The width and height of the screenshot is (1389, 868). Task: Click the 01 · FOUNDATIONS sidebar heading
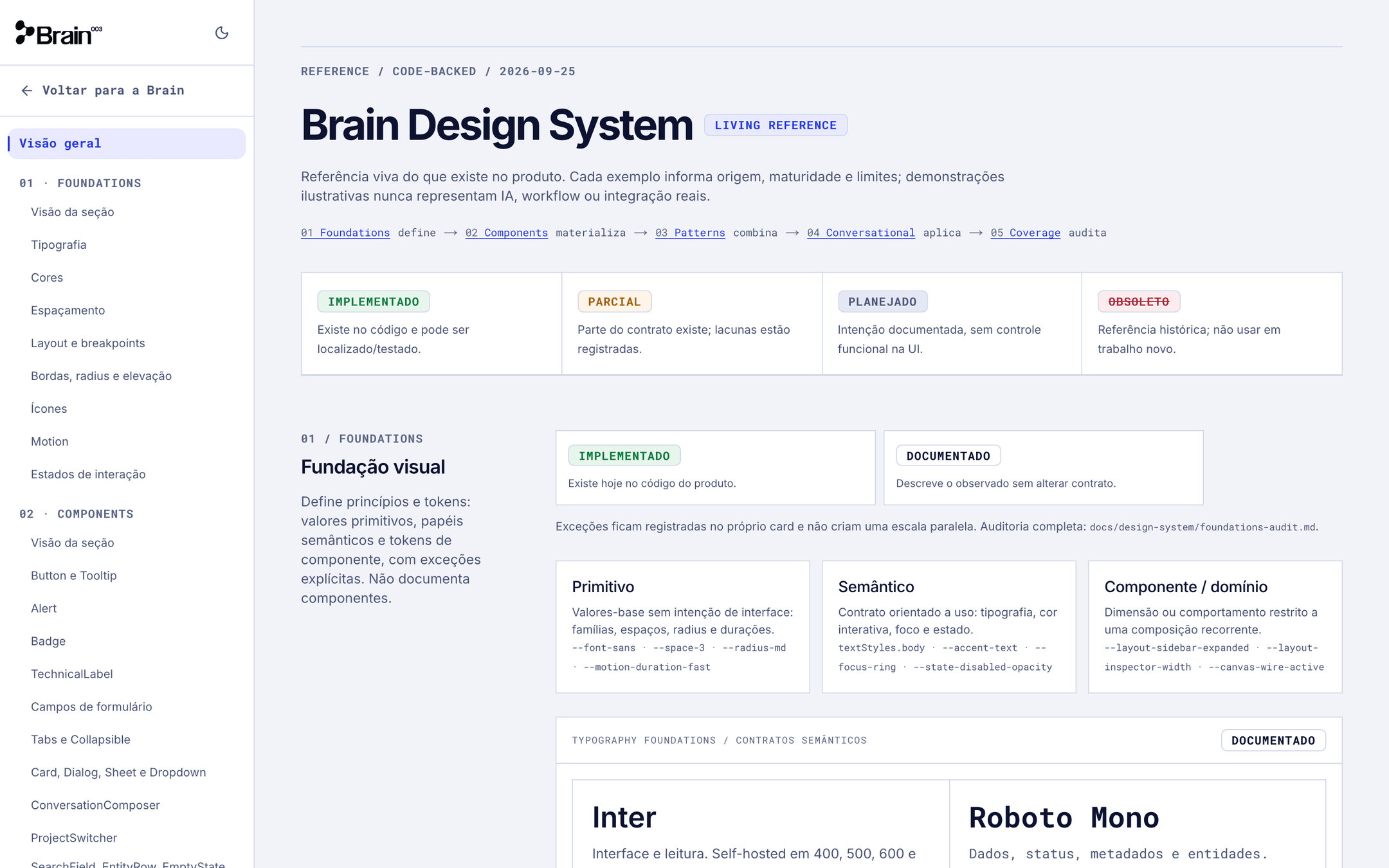[80, 183]
